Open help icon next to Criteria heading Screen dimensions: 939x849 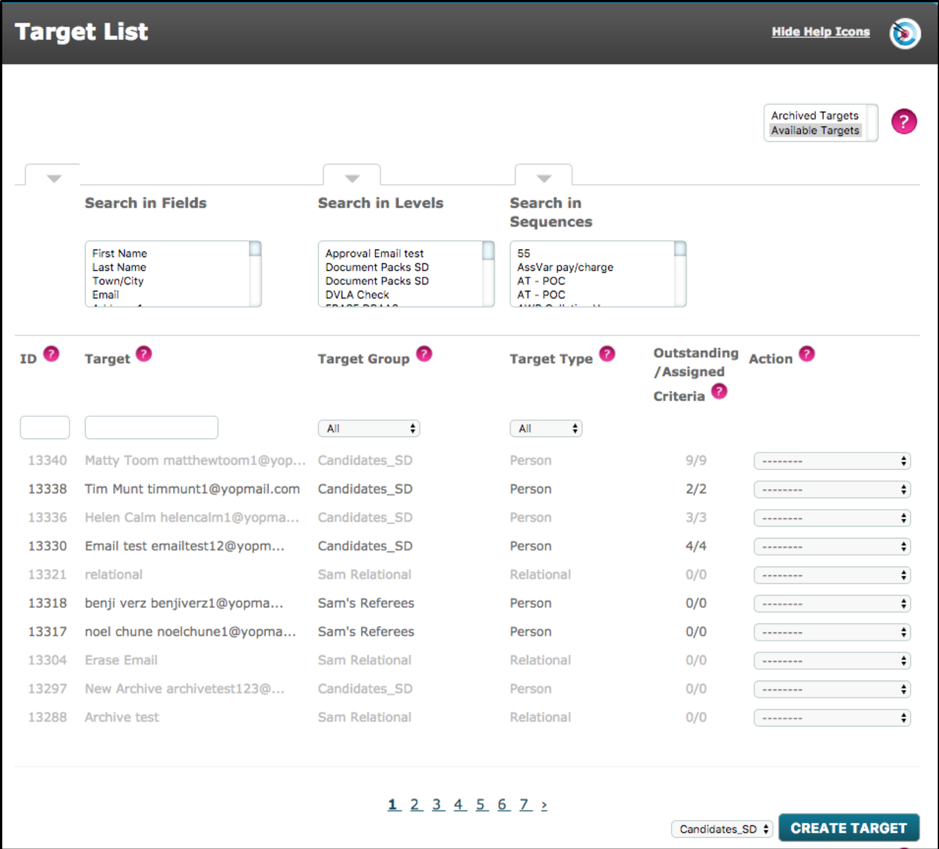(719, 392)
